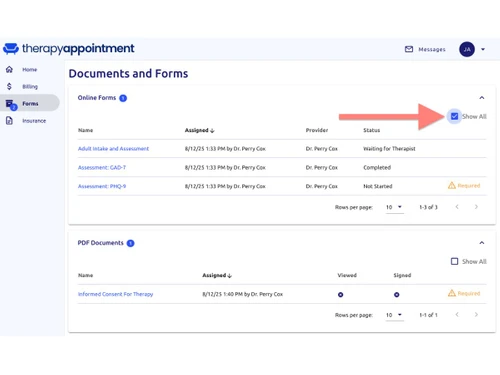Click the Billing dollar sign icon
Image resolution: width=500 pixels, height=375 pixels.
point(9,86)
